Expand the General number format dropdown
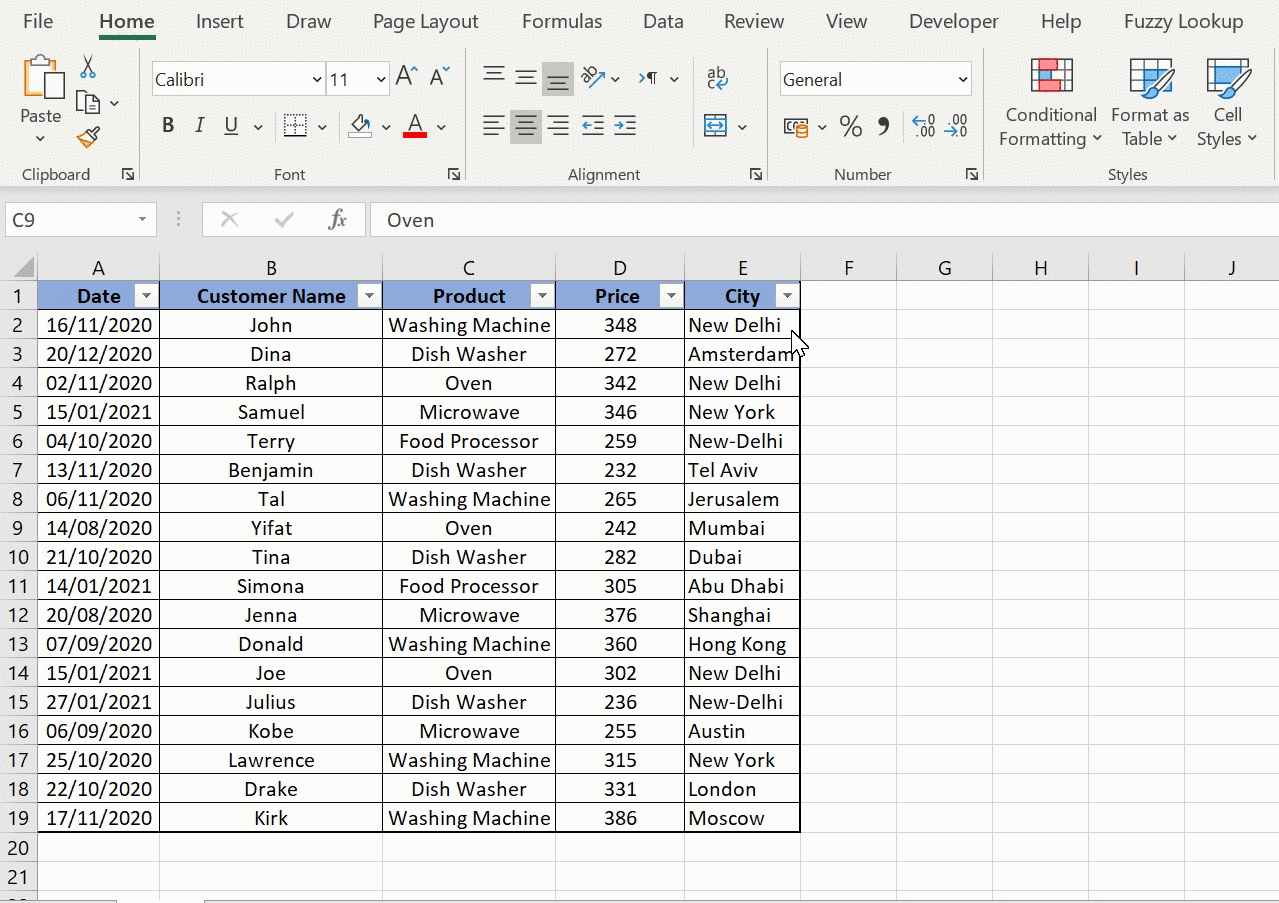The width and height of the screenshot is (1279, 903). [x=963, y=80]
